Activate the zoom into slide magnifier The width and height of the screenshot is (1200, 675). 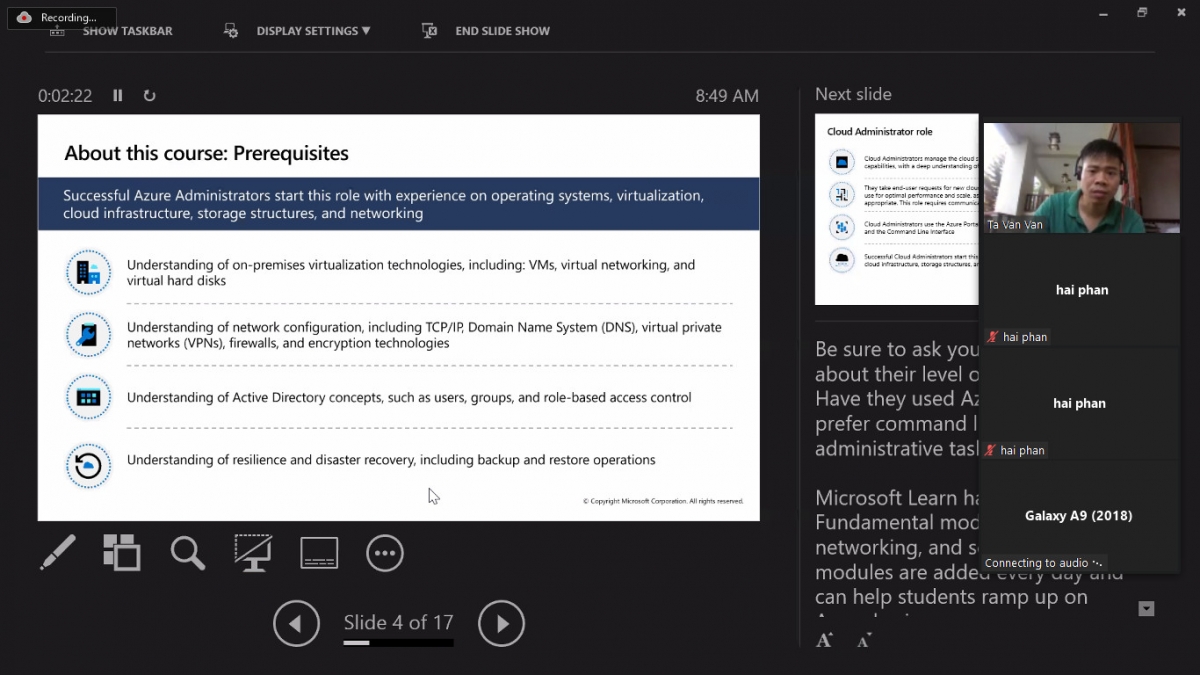pos(187,552)
